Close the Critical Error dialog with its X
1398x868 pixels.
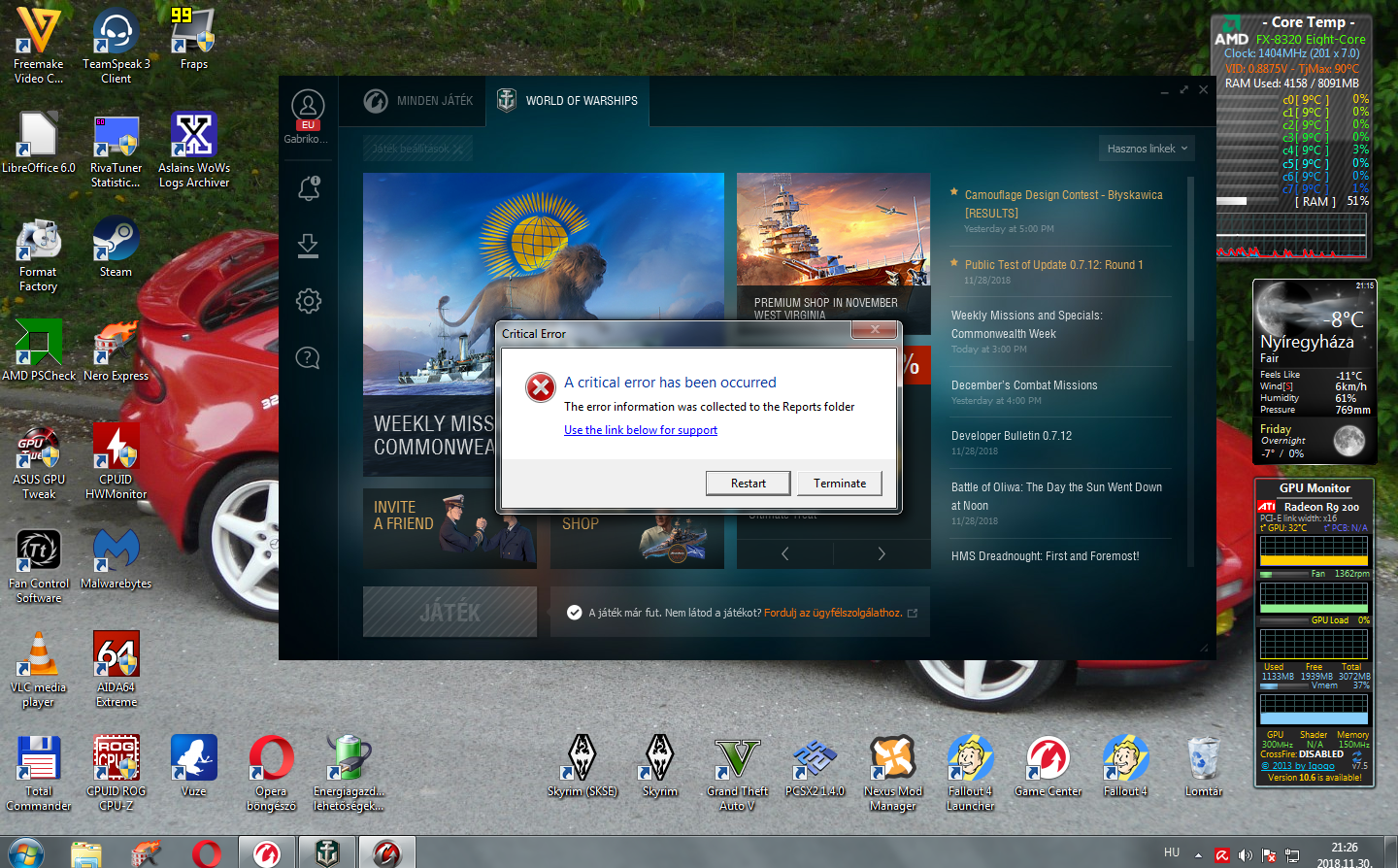876,330
